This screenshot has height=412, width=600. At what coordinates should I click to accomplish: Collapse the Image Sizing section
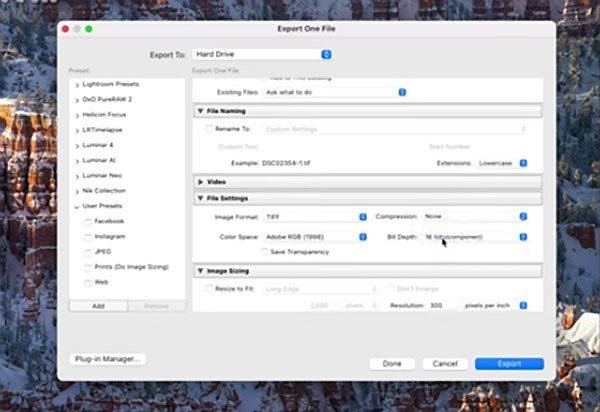(x=200, y=271)
